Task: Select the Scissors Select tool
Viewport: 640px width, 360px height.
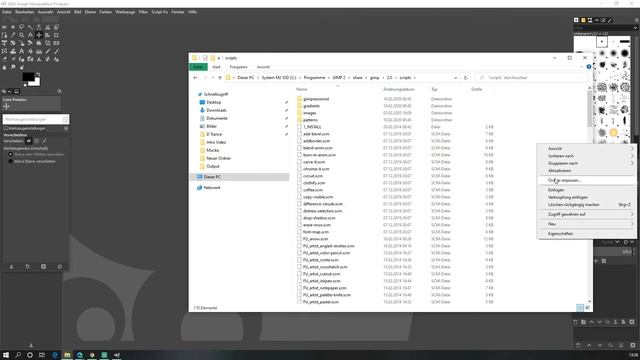Action: pos(47,27)
